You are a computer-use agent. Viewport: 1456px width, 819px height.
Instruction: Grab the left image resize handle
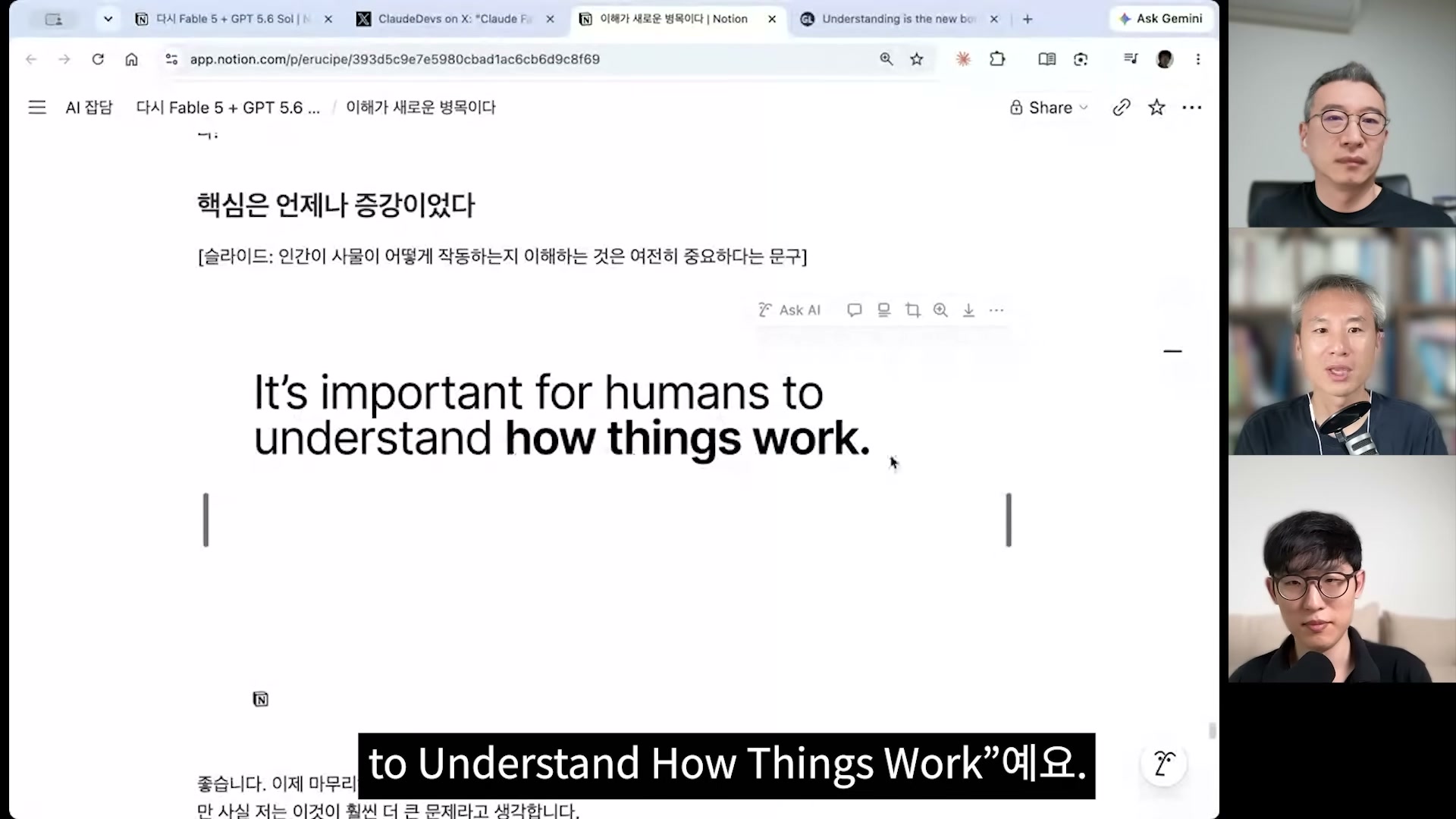206,519
